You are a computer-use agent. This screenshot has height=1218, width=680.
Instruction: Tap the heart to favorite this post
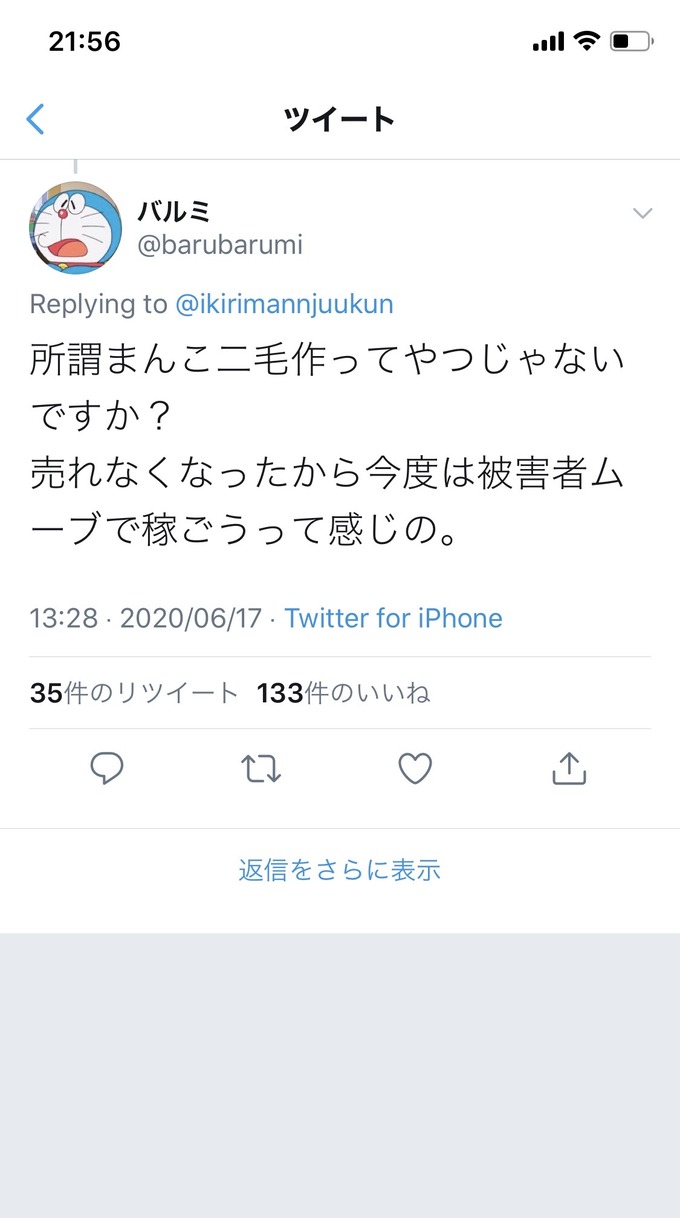tap(414, 768)
